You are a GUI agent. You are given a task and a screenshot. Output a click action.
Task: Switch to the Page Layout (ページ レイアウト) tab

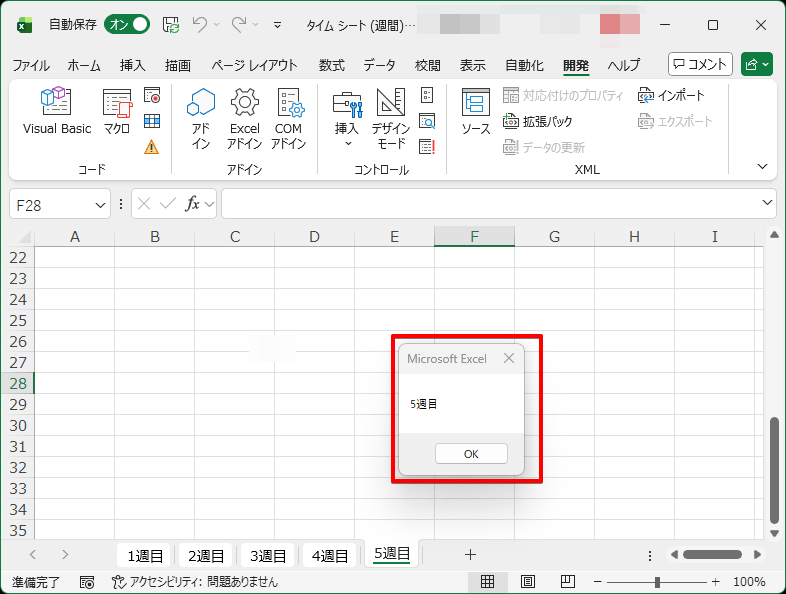coord(254,65)
